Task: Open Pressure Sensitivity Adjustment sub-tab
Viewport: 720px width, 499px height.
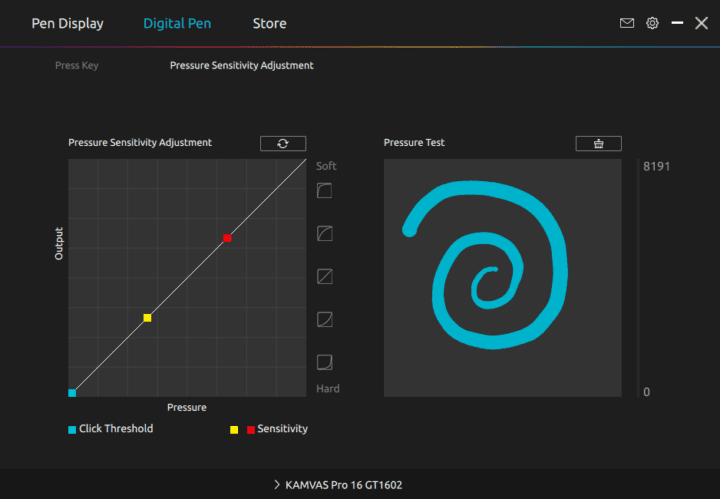Action: coord(241,66)
